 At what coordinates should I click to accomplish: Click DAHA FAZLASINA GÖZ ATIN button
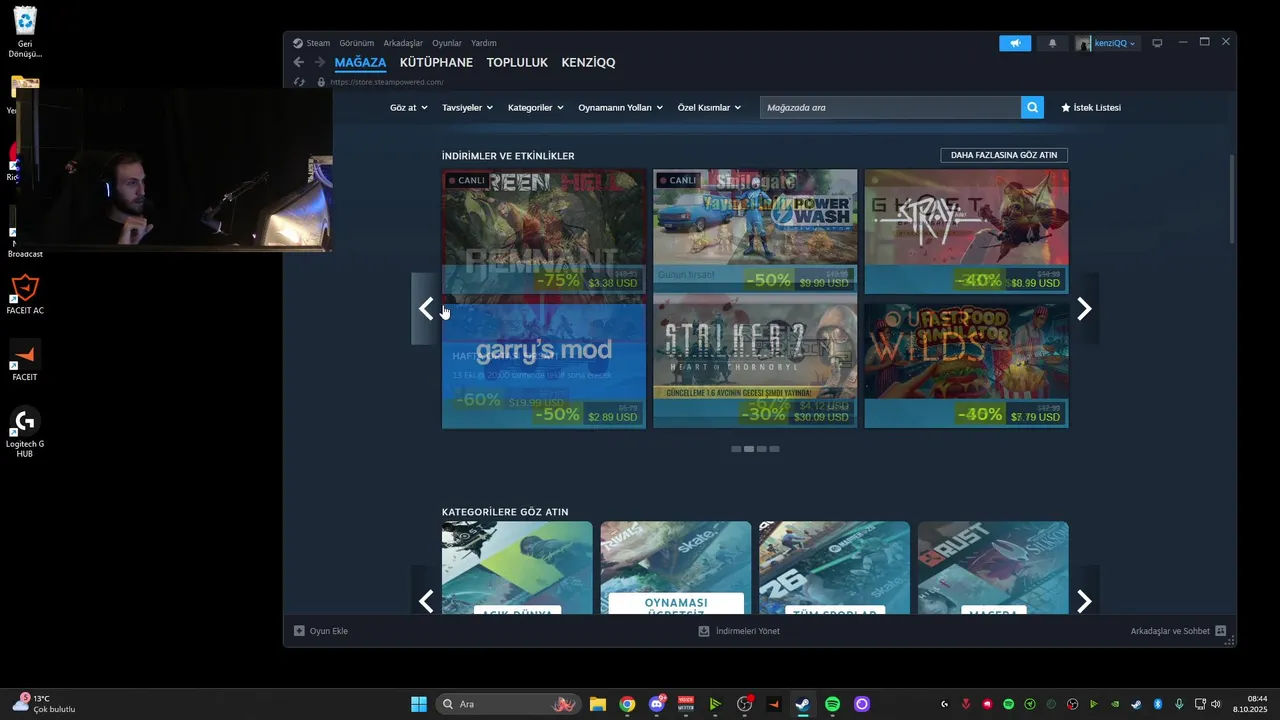(1004, 155)
